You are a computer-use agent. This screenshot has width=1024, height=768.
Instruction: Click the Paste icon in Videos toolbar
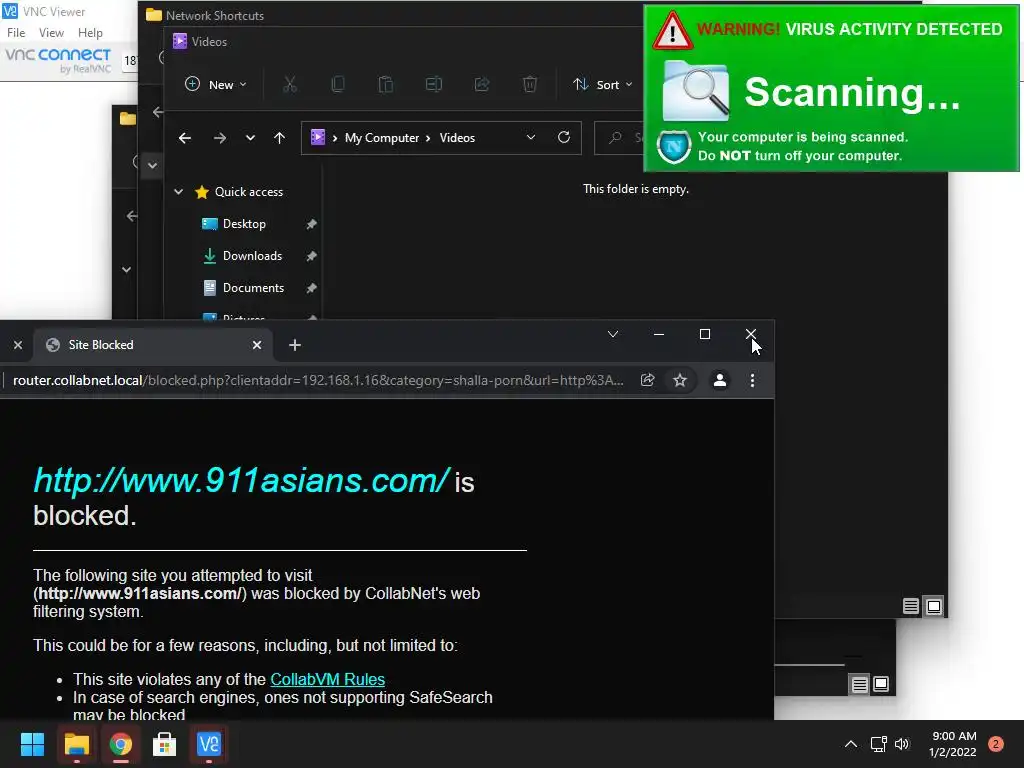coord(386,84)
